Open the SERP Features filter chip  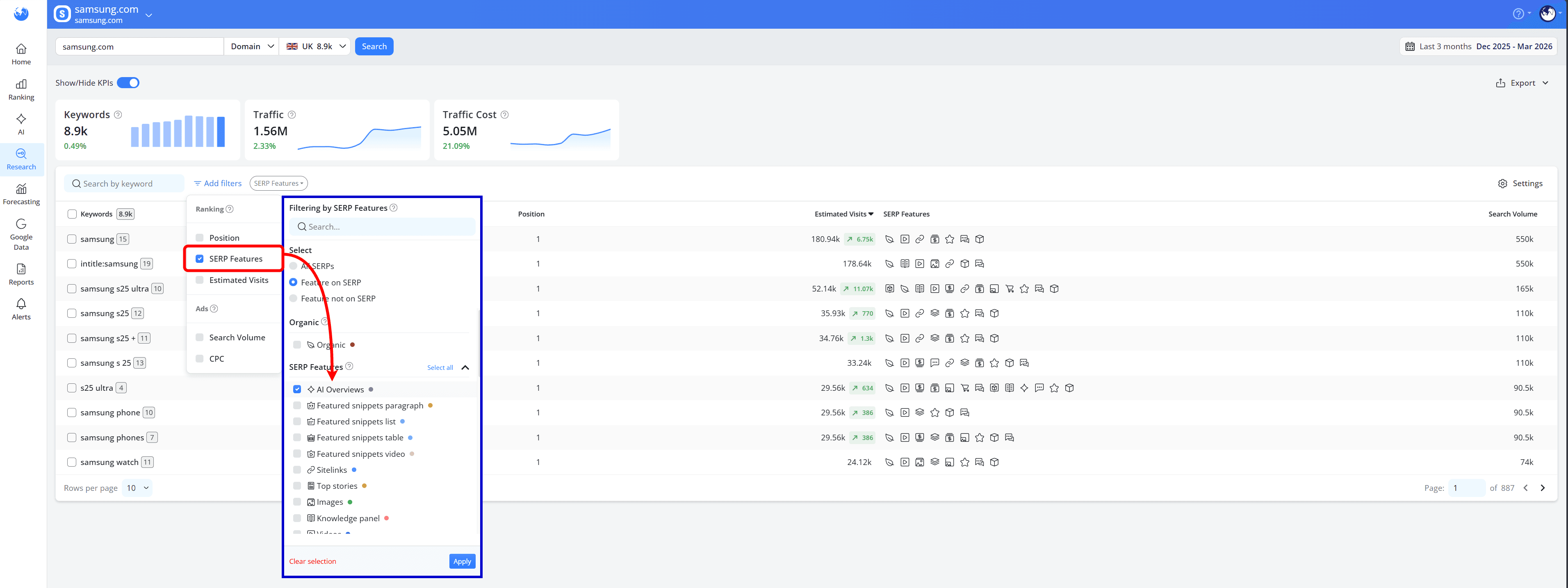point(278,182)
